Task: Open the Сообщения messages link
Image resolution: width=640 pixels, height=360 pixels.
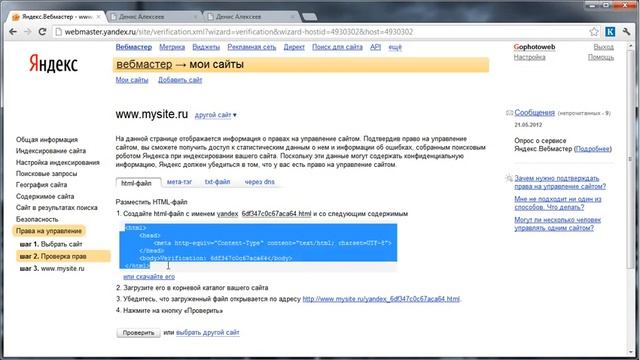Action: coord(534,113)
